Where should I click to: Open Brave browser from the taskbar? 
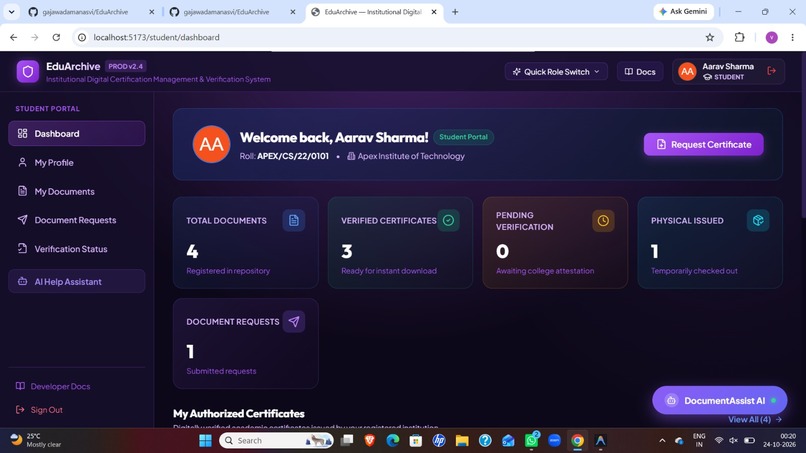pos(370,441)
